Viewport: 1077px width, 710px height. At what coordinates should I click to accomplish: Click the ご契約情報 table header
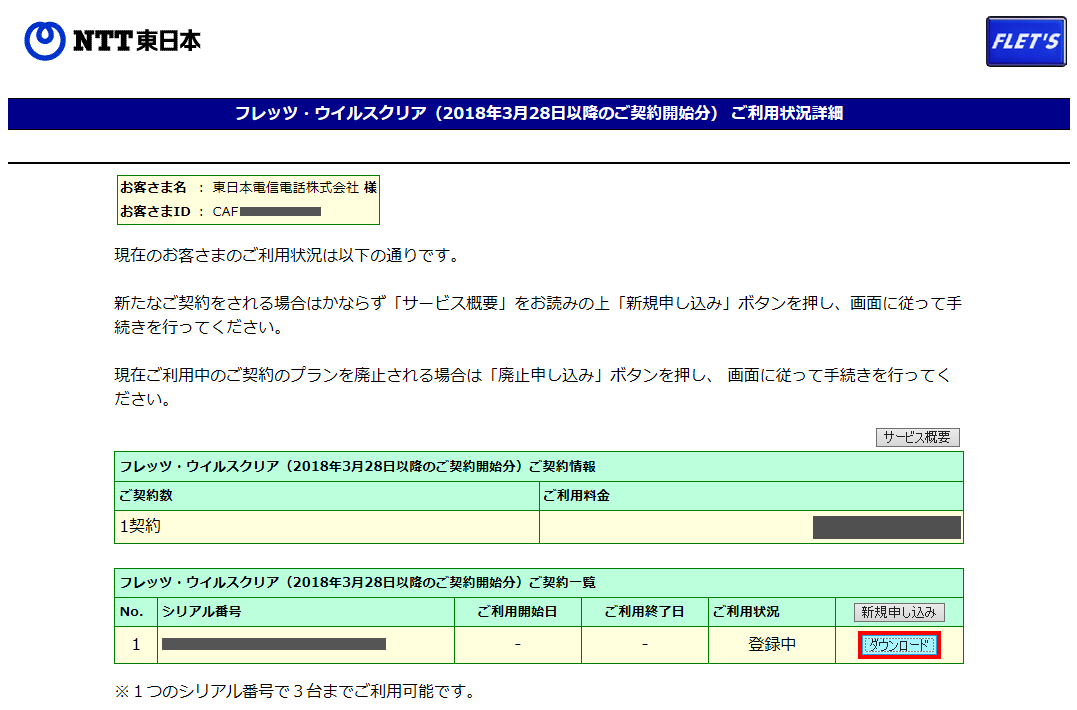point(538,466)
